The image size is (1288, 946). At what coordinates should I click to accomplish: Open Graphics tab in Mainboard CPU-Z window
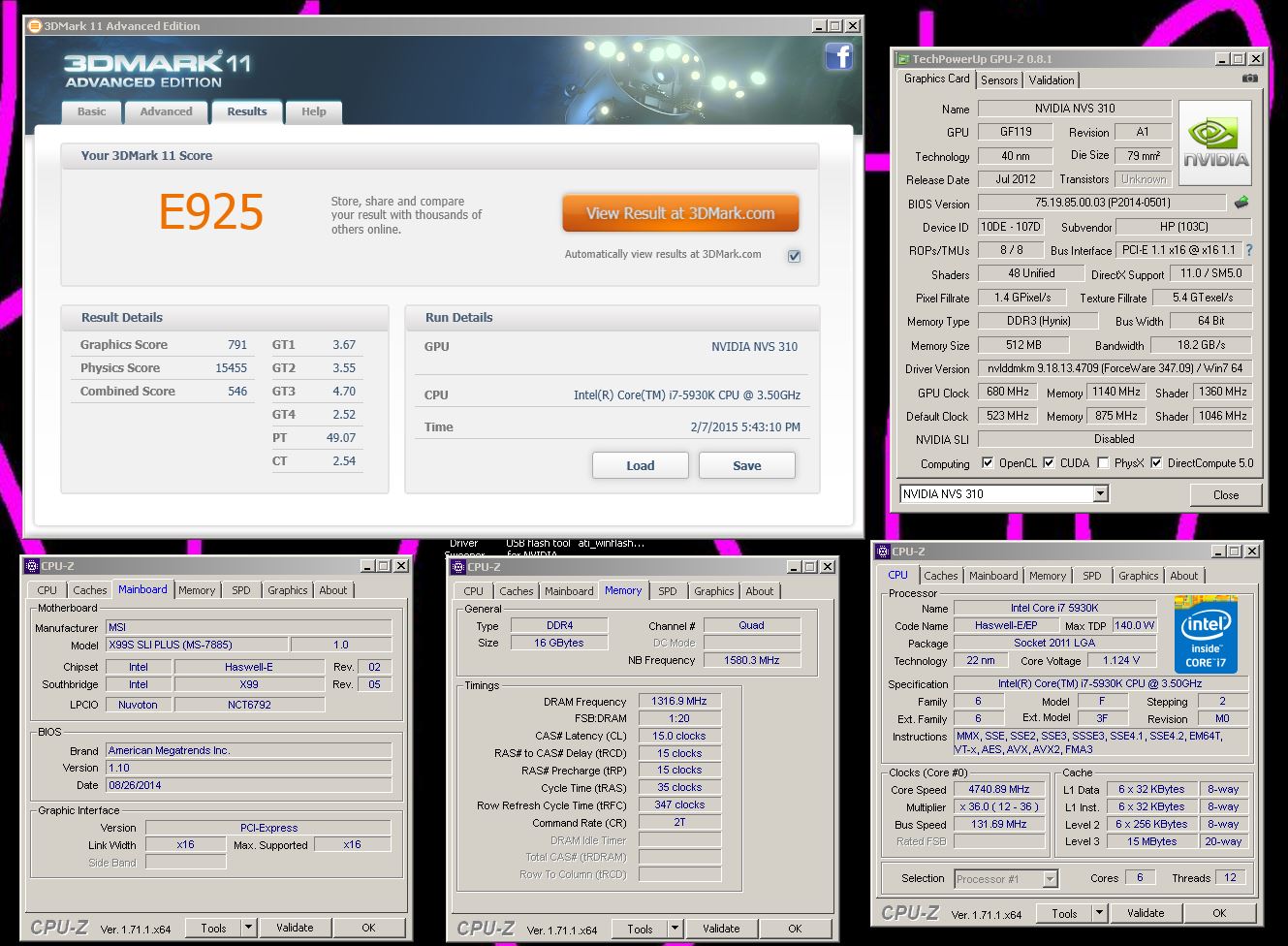pos(287,590)
